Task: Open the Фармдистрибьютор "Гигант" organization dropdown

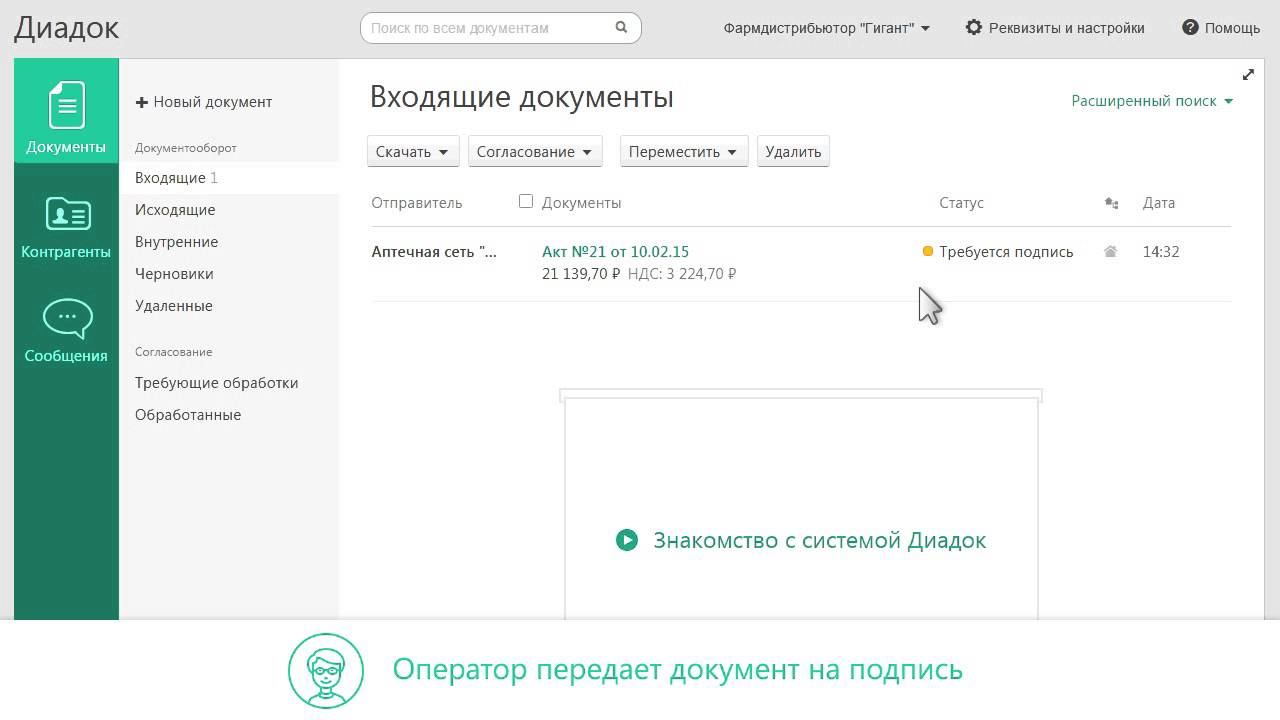Action: pyautogui.click(x=827, y=28)
